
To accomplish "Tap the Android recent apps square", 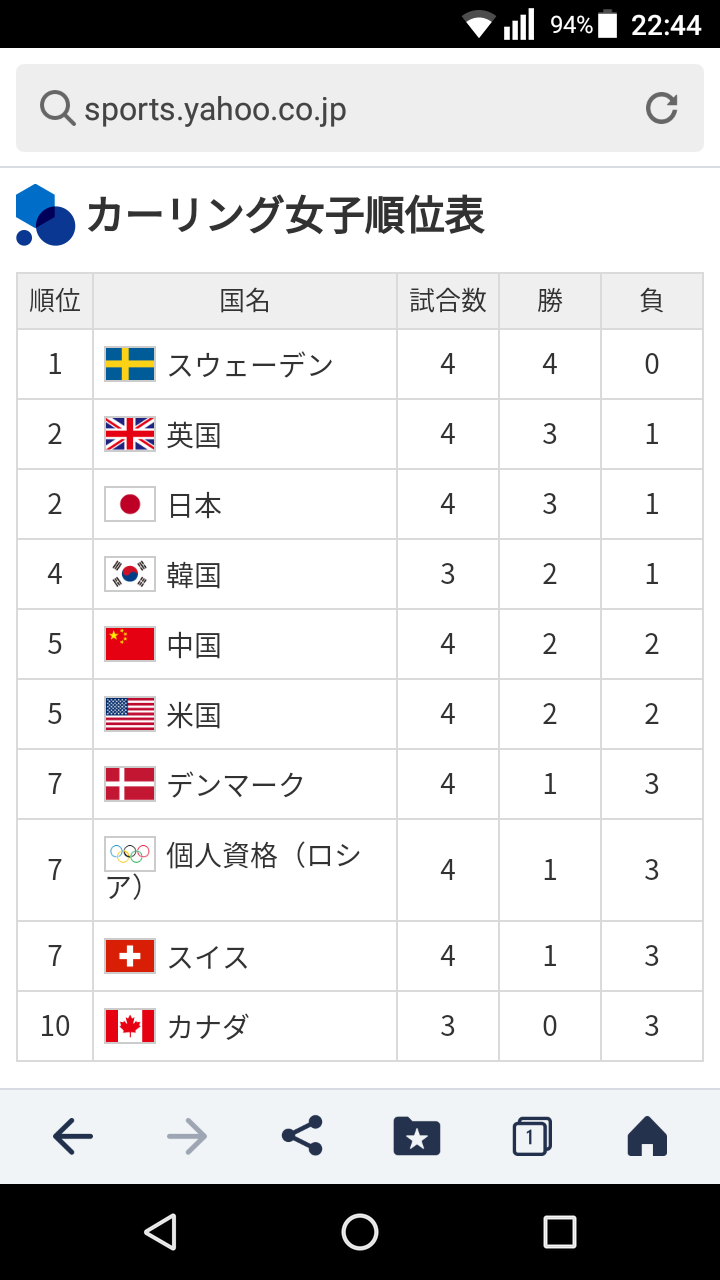I will [x=560, y=1232].
